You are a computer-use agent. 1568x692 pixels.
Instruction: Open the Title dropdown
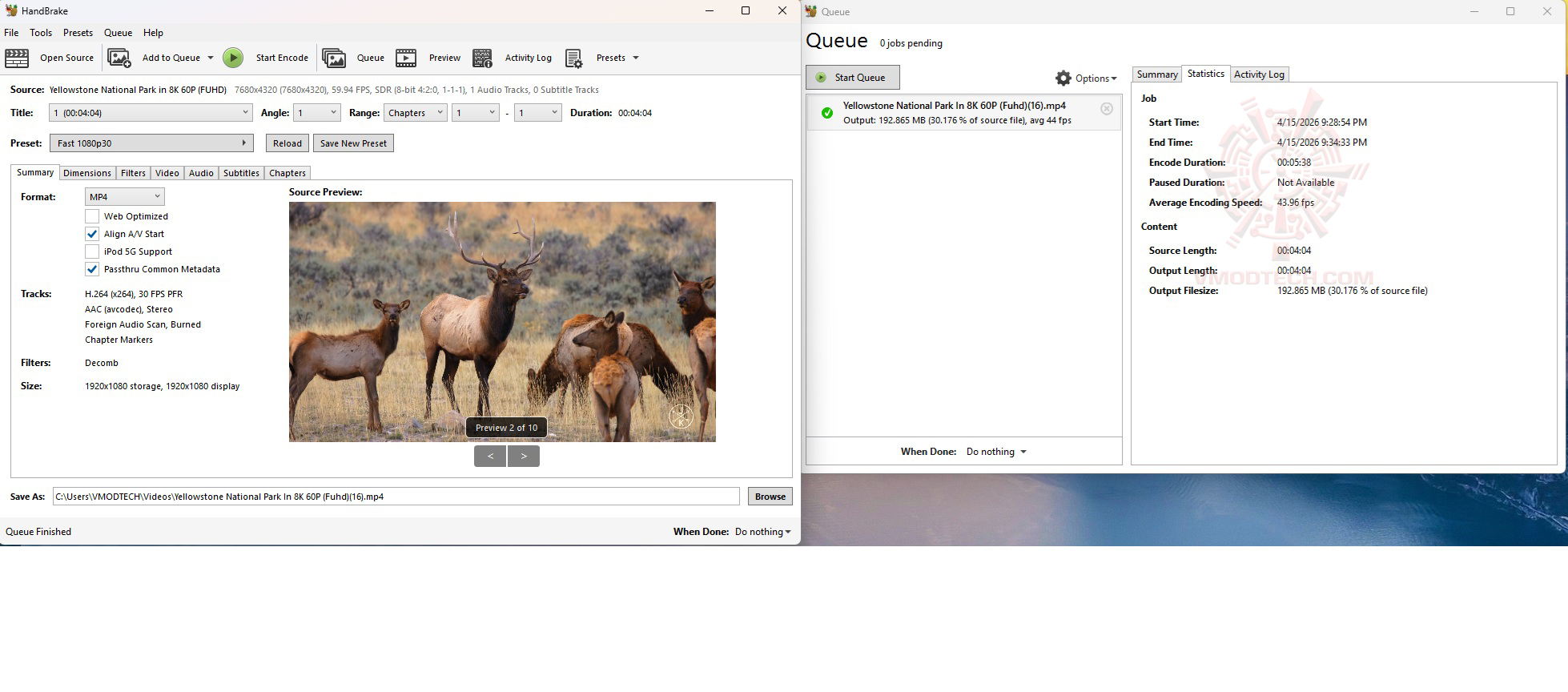pyautogui.click(x=151, y=113)
